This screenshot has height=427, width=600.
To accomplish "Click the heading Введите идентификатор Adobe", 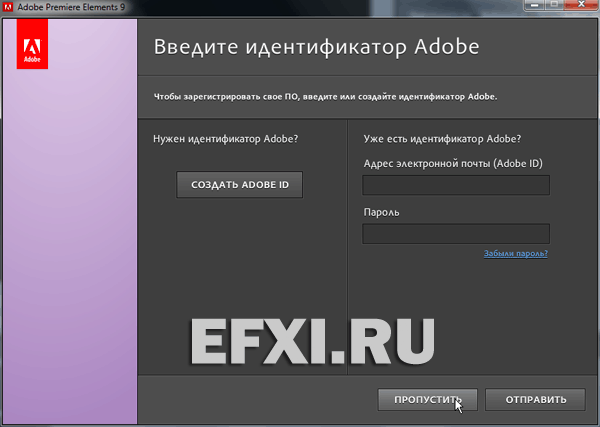I will coord(316,47).
